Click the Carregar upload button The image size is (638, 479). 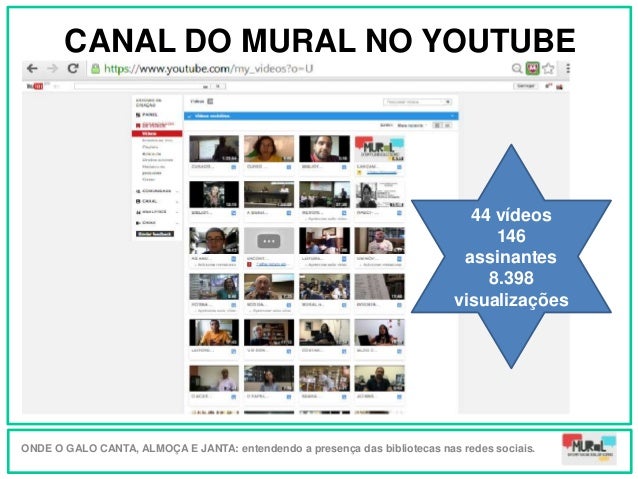(526, 86)
